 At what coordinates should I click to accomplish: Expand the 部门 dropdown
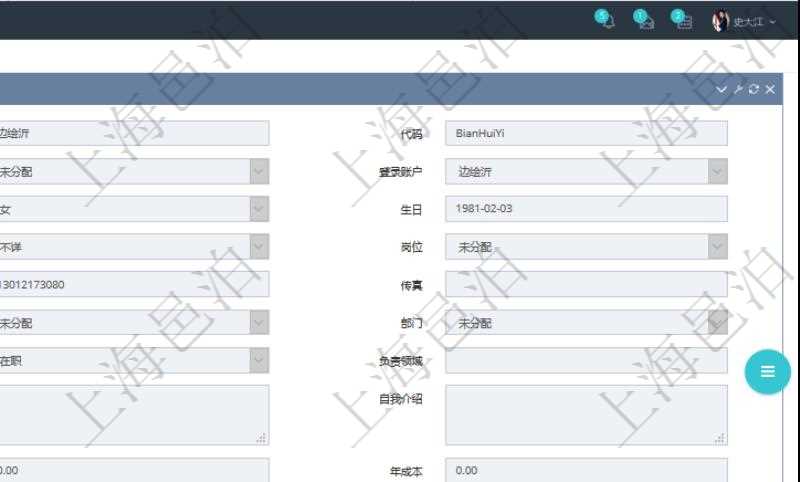(717, 322)
